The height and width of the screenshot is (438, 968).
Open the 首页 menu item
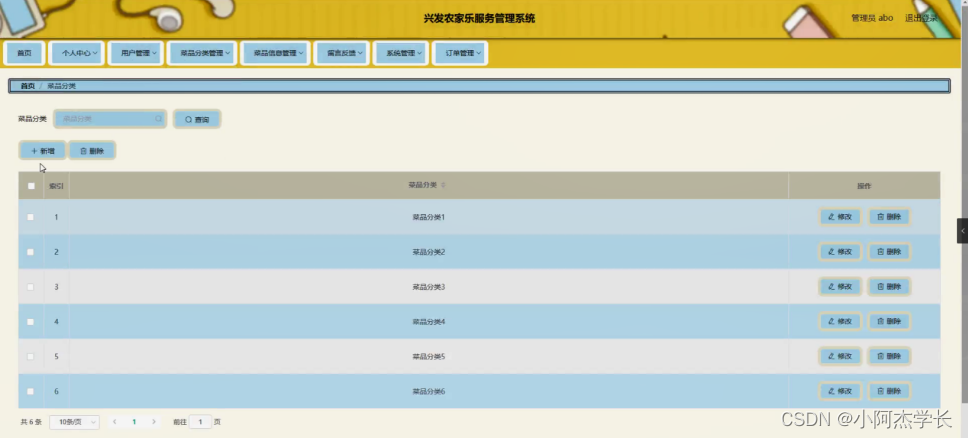24,53
